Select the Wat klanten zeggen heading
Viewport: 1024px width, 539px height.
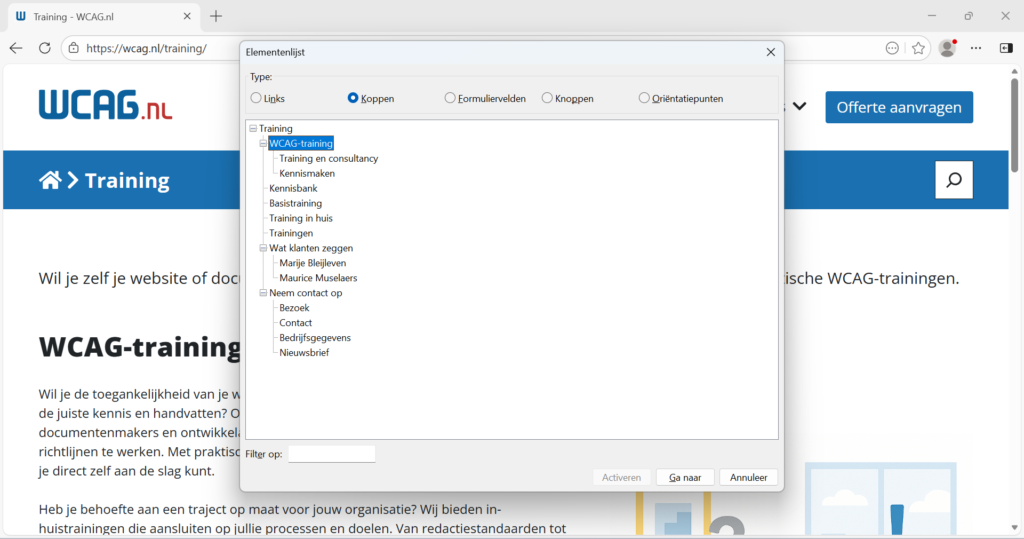[311, 248]
